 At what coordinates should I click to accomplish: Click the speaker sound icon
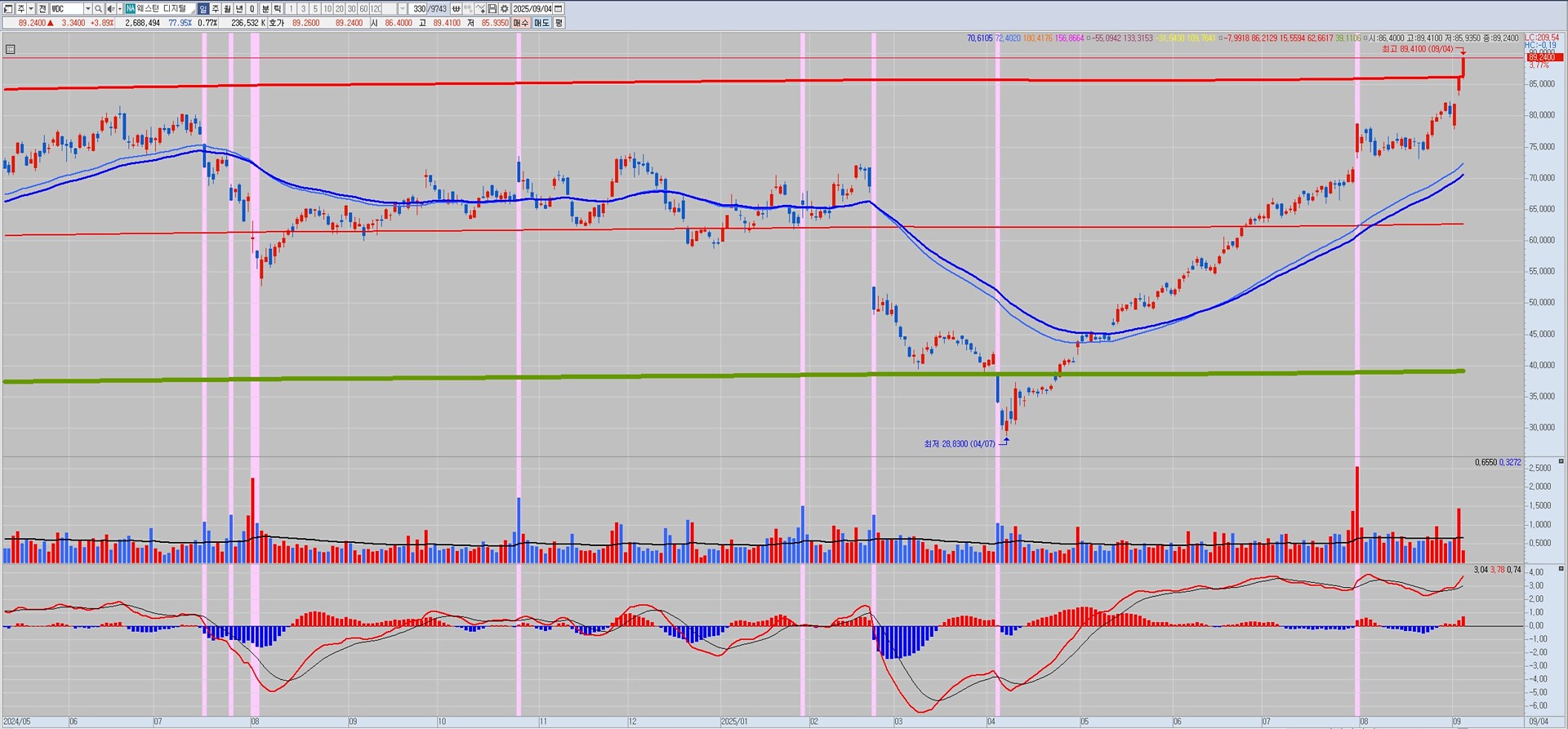(110, 9)
